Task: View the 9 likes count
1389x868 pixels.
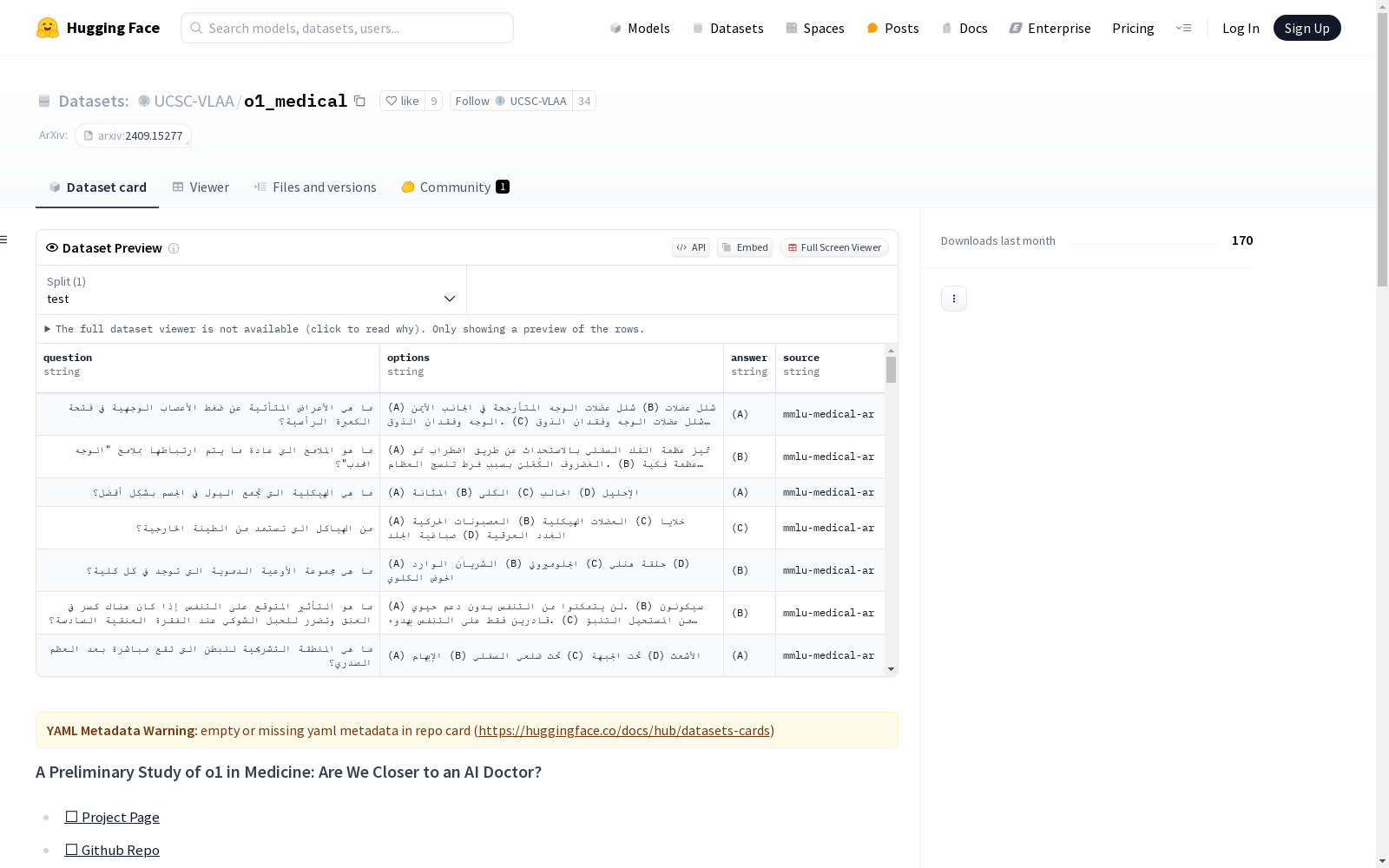Action: (x=434, y=101)
